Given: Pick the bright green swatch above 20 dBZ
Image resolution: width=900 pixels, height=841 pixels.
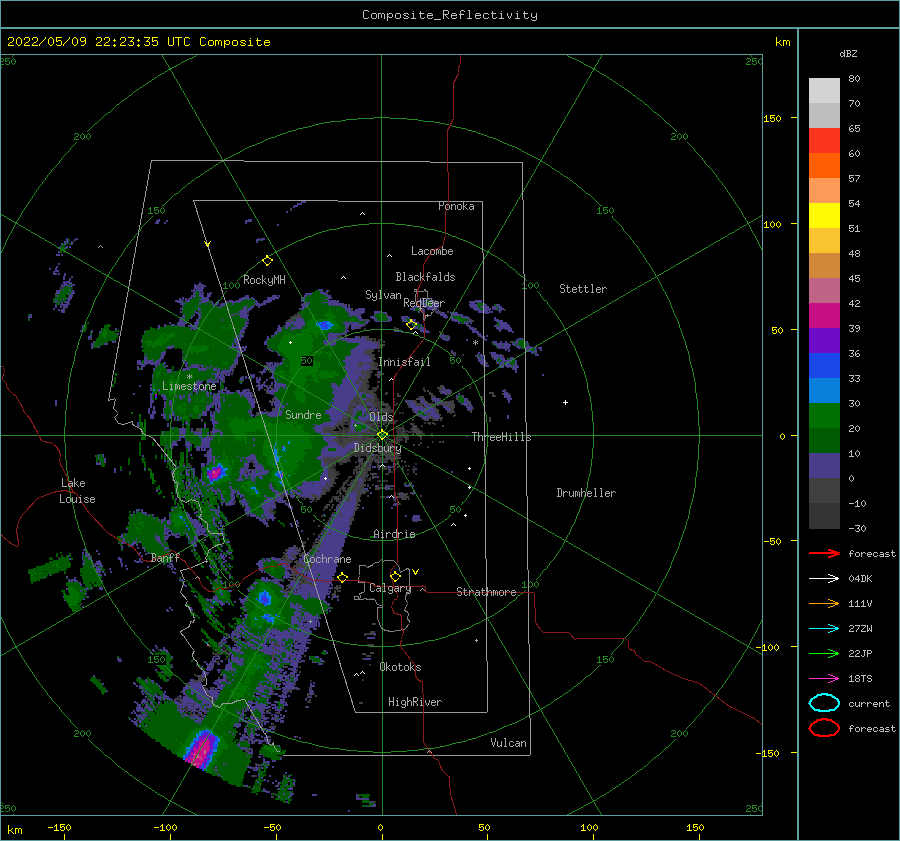Looking at the screenshot, I should tap(824, 415).
